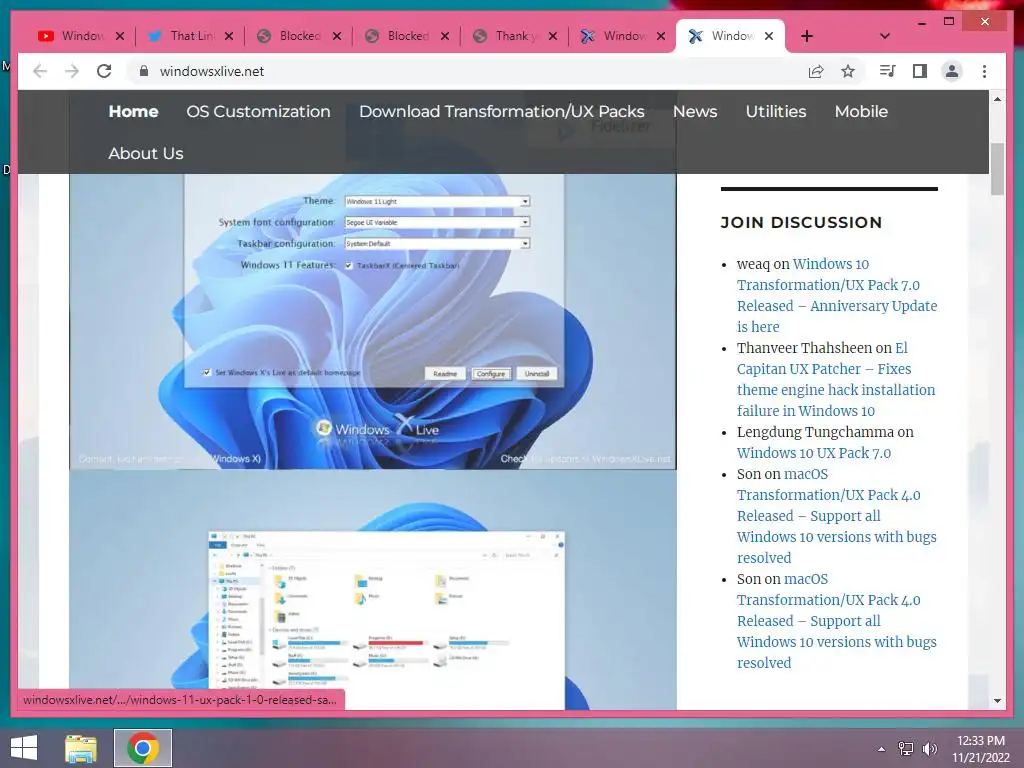The image size is (1024, 768).
Task: Open the reading list/media control icon
Action: pyautogui.click(x=888, y=71)
